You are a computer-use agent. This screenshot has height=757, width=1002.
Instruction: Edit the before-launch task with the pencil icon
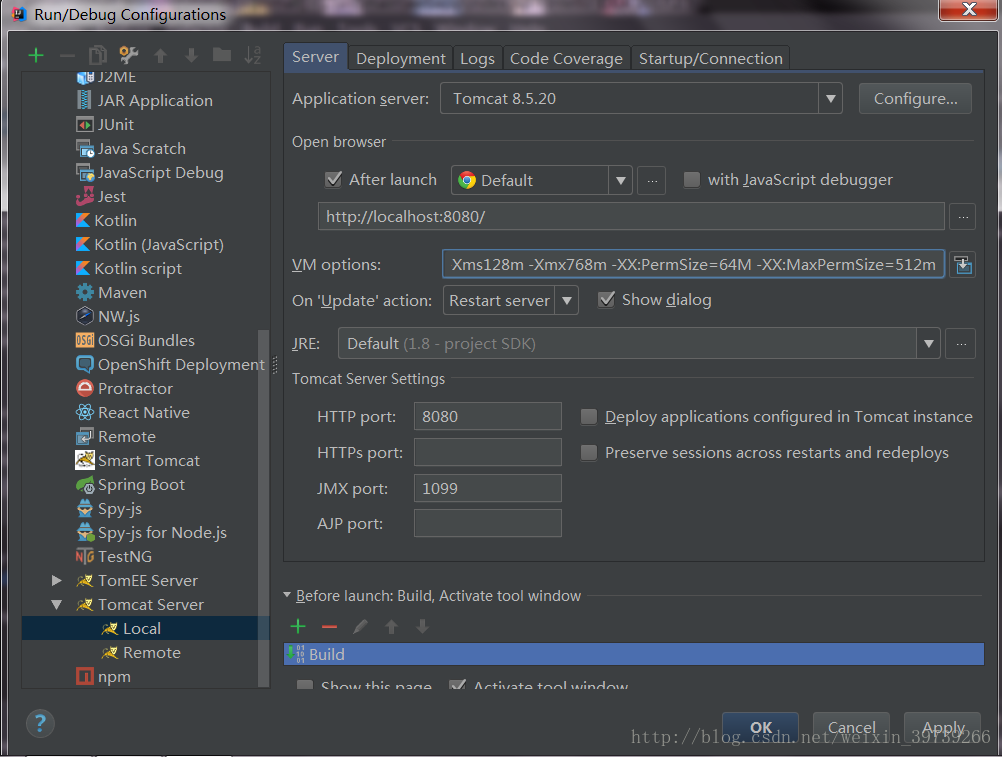[x=360, y=627]
